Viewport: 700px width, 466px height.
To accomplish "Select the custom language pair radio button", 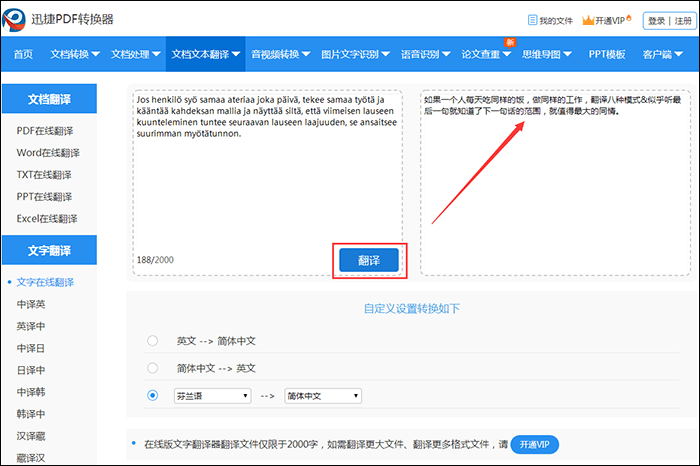I will (152, 396).
